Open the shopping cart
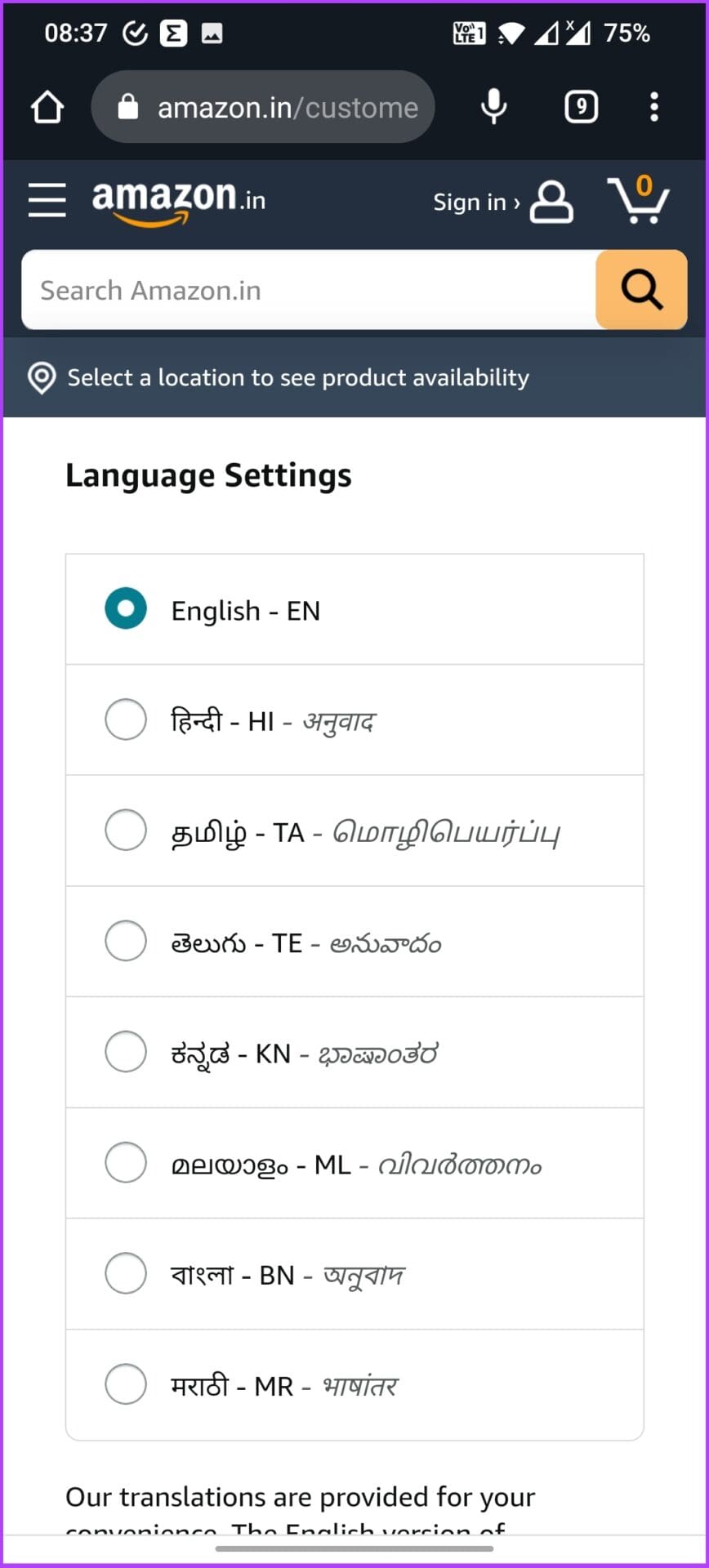Image resolution: width=709 pixels, height=1568 pixels. tap(641, 200)
